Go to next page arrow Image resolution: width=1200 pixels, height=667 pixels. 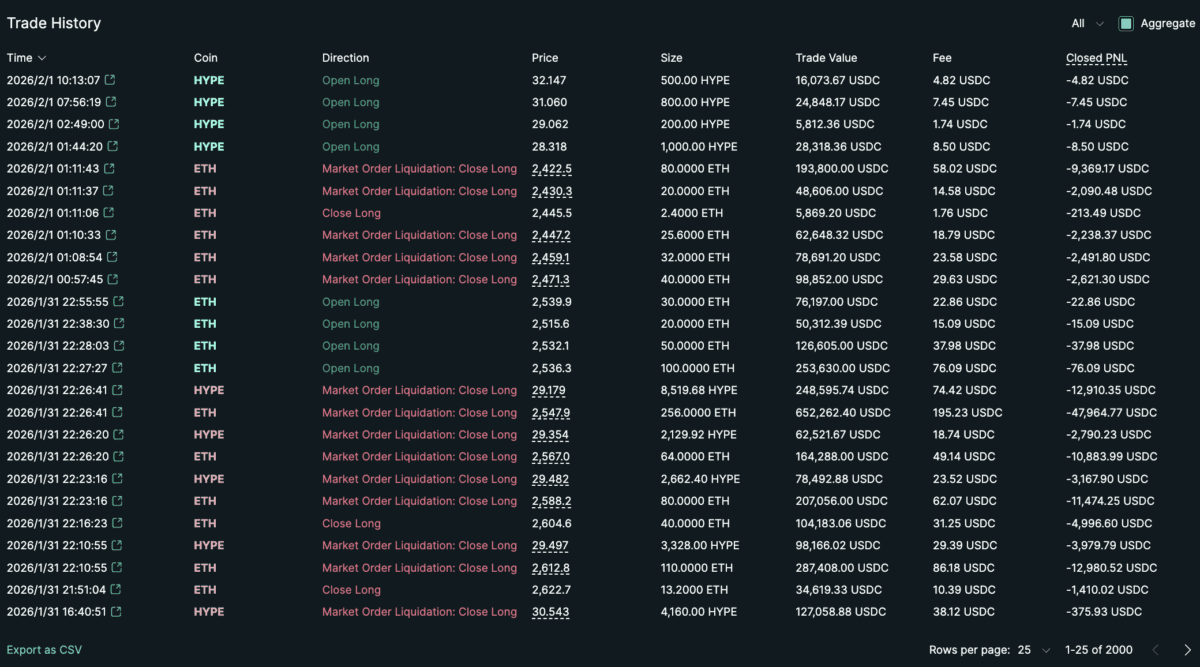pos(1187,650)
